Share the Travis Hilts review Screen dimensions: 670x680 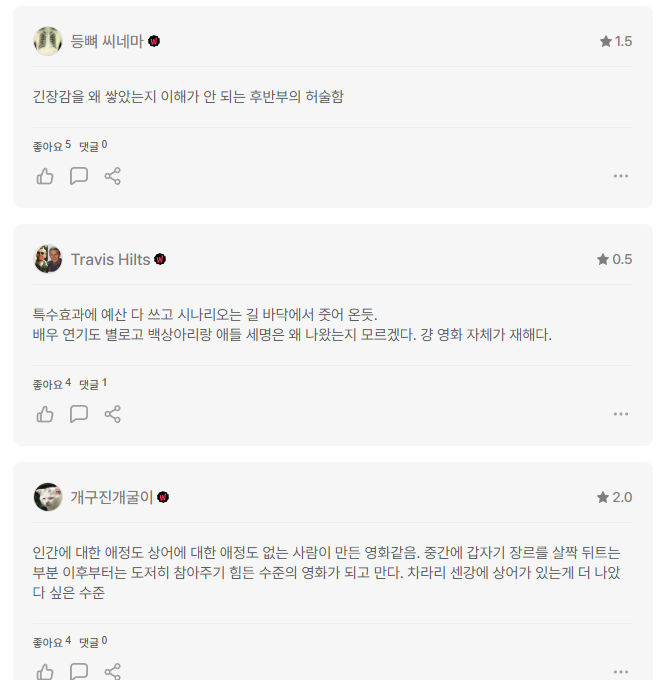(113, 414)
